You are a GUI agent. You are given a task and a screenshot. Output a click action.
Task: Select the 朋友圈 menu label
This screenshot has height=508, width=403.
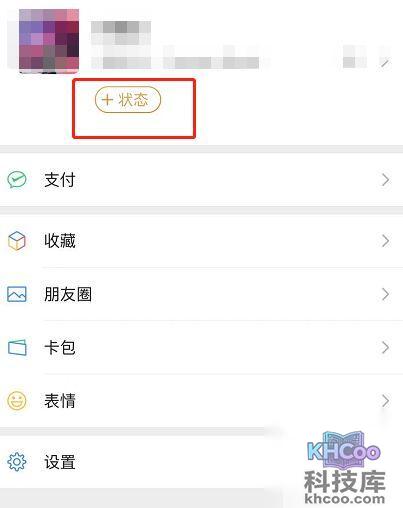68,294
